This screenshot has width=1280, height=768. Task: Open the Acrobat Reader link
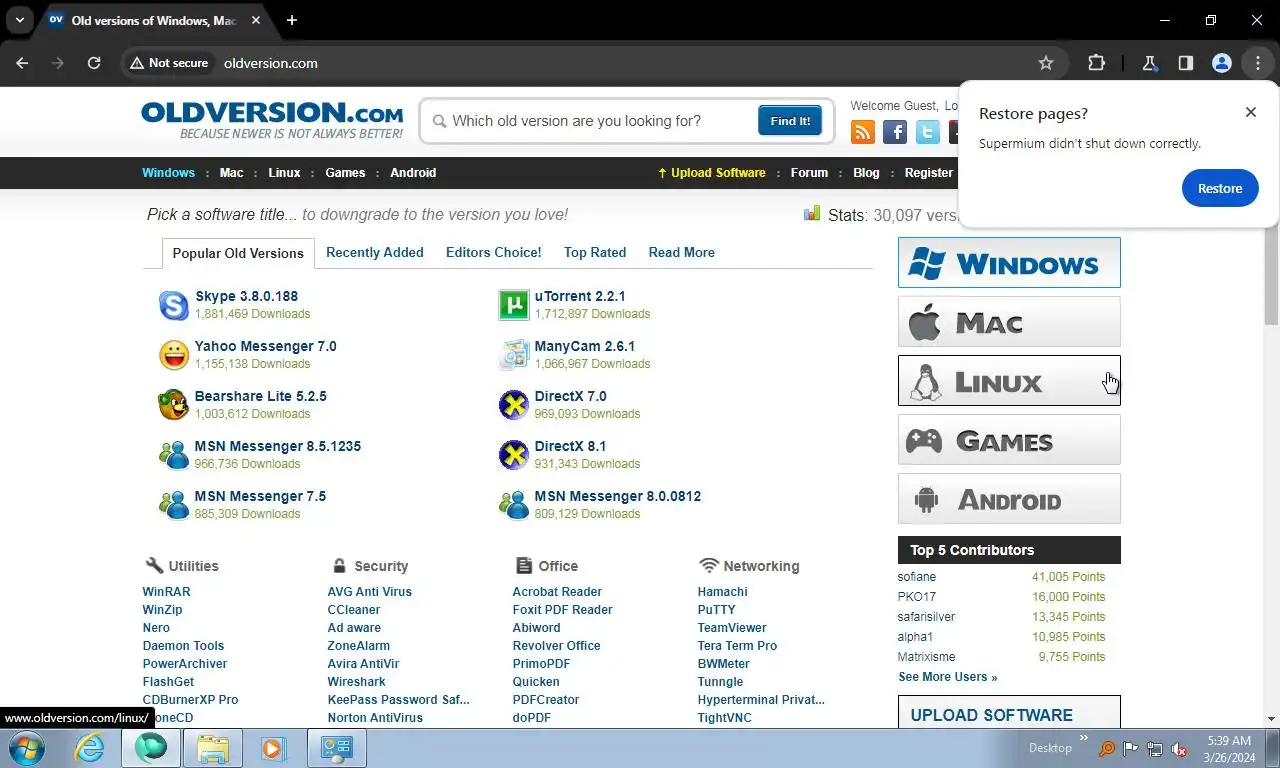[x=557, y=592]
